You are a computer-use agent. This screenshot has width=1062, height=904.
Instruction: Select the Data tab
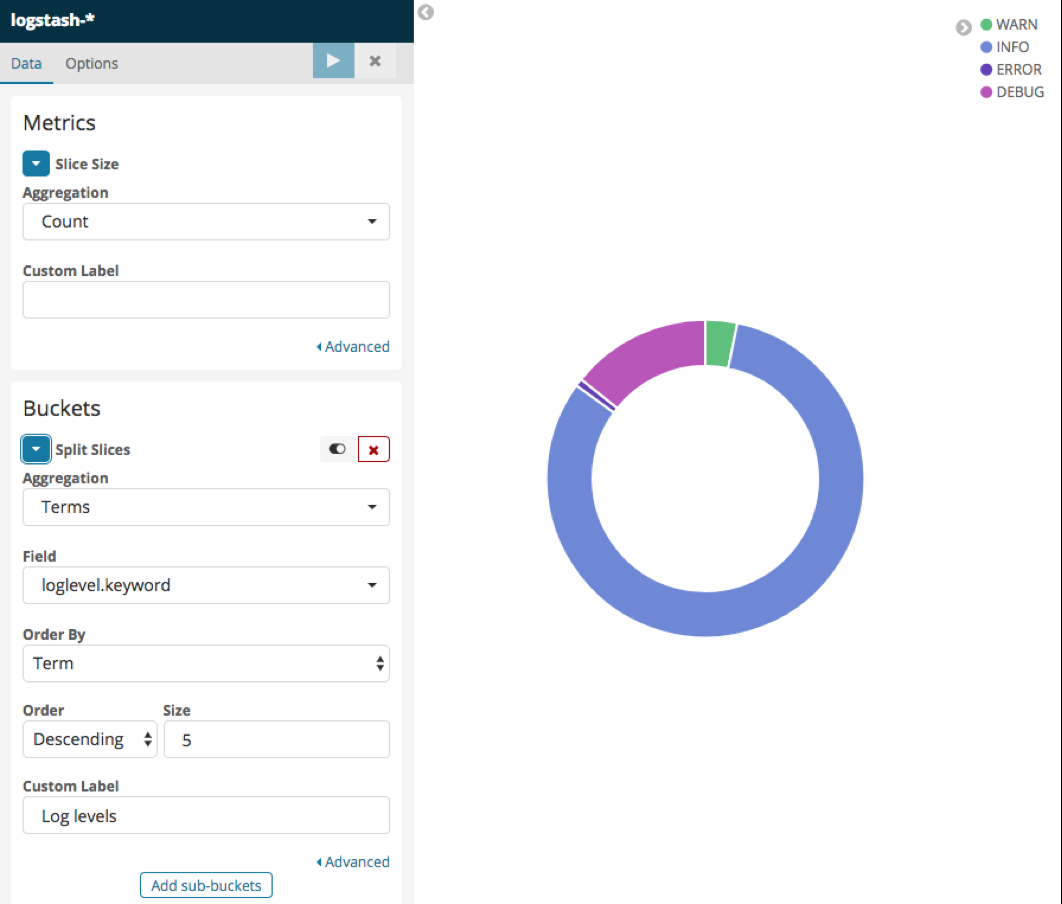27,64
